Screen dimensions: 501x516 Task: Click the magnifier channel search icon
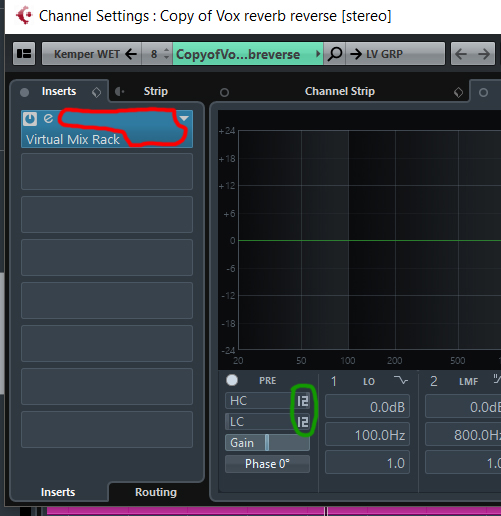pos(335,54)
